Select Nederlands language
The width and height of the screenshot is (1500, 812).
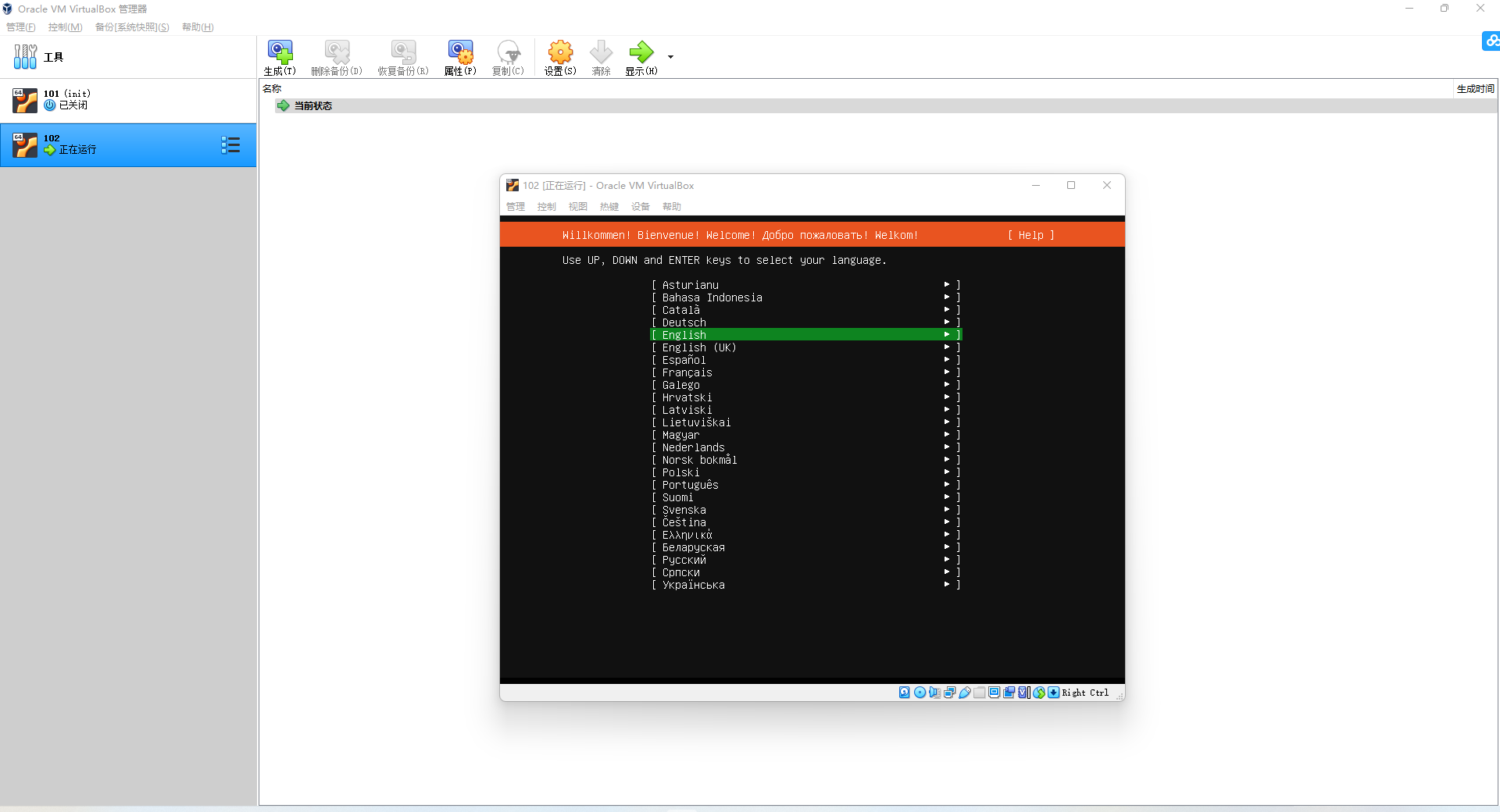(x=806, y=447)
